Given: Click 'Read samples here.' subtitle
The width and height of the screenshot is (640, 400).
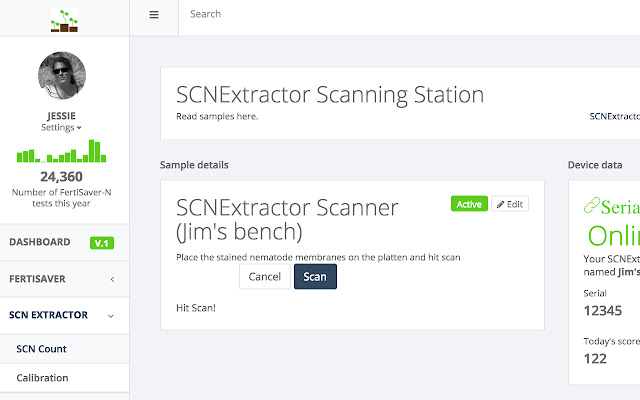Looking at the screenshot, I should pyautogui.click(x=217, y=117).
